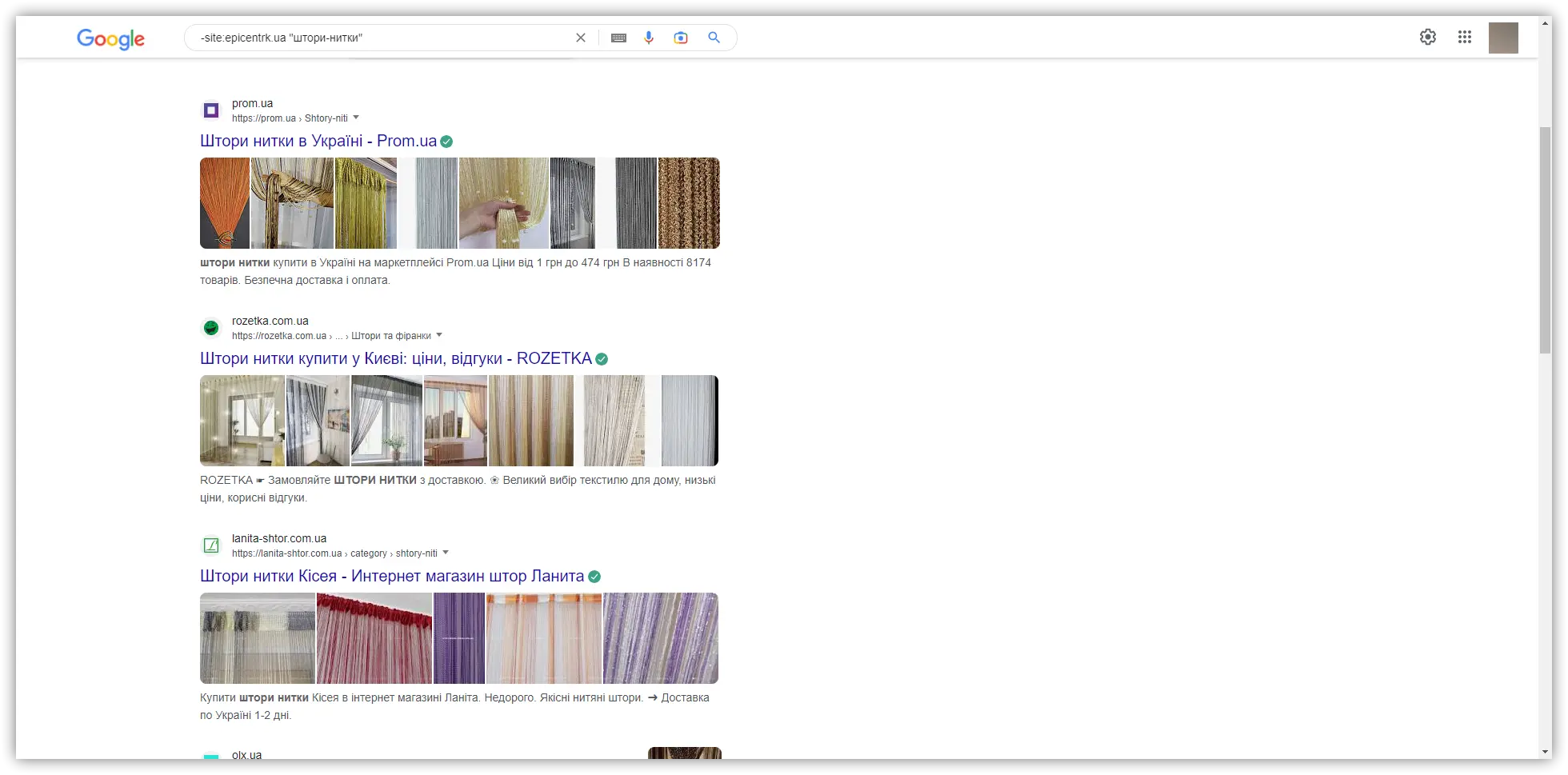Open 'Штори нитки Кісея' Ланита result
This screenshot has width=1568, height=775.
(x=392, y=576)
